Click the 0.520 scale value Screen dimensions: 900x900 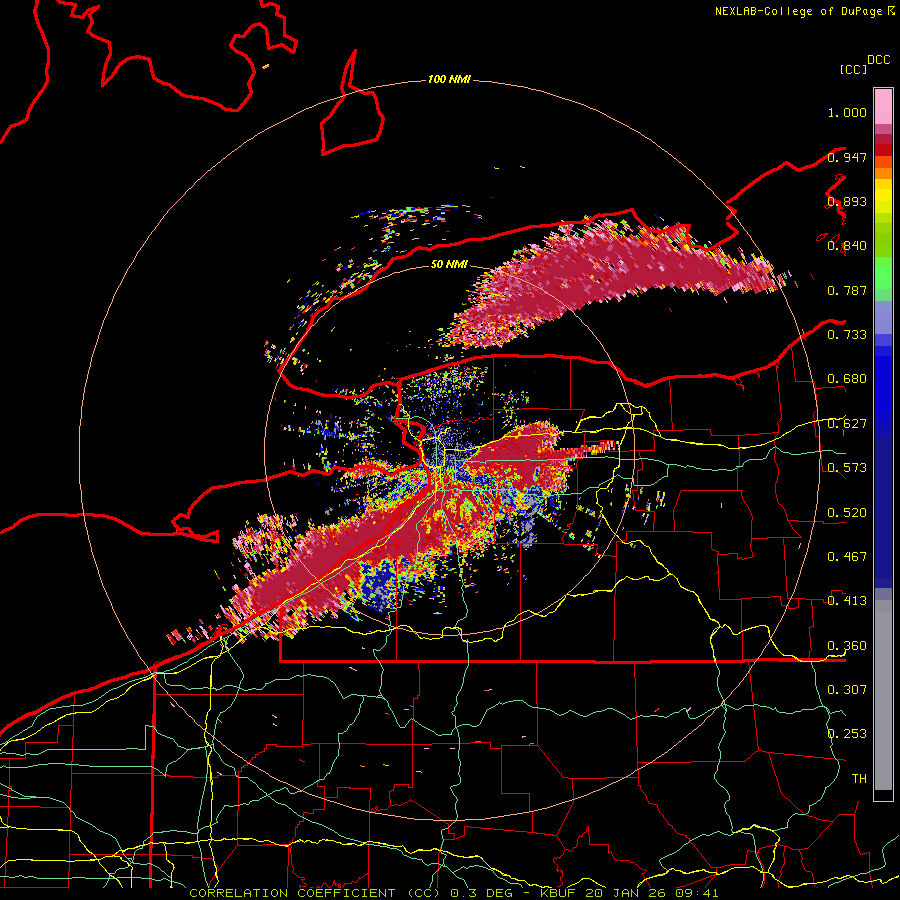pyautogui.click(x=847, y=512)
